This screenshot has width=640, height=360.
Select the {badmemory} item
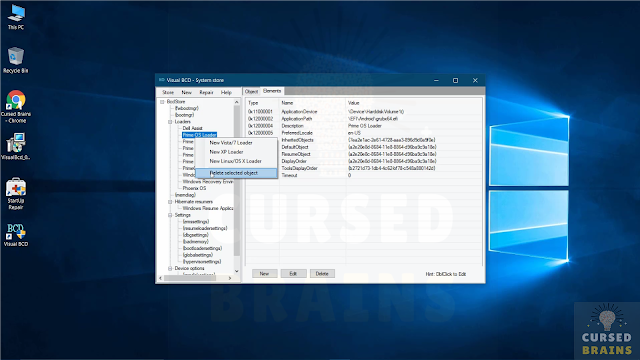(x=195, y=242)
